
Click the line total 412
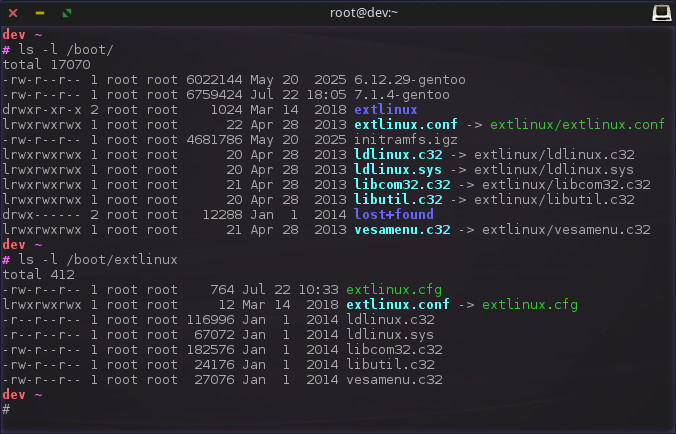tap(39, 275)
